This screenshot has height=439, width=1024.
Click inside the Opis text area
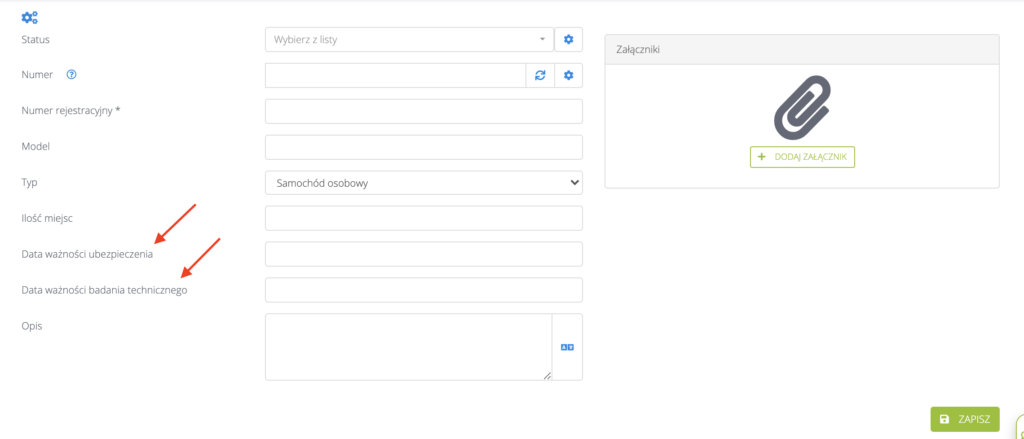(408, 346)
